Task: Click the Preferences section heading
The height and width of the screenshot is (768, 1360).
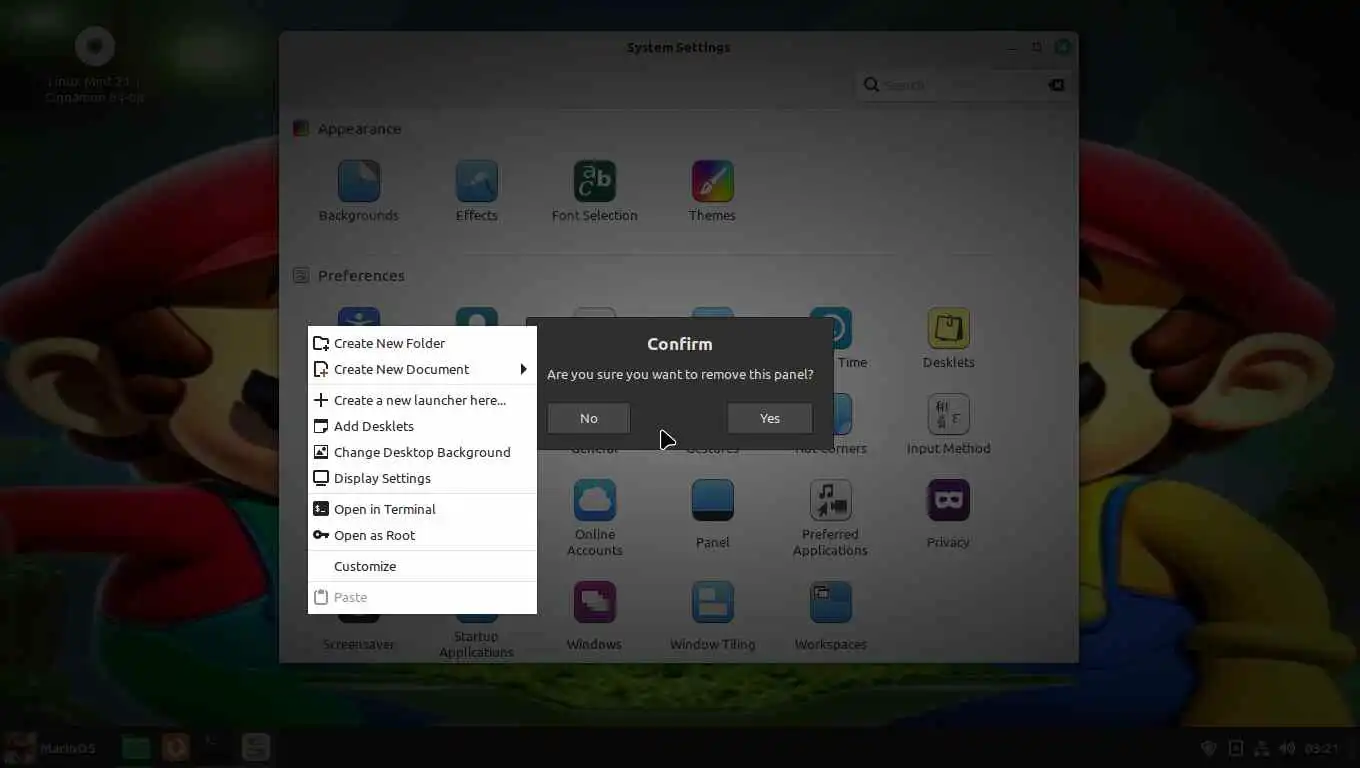Action: (x=361, y=276)
